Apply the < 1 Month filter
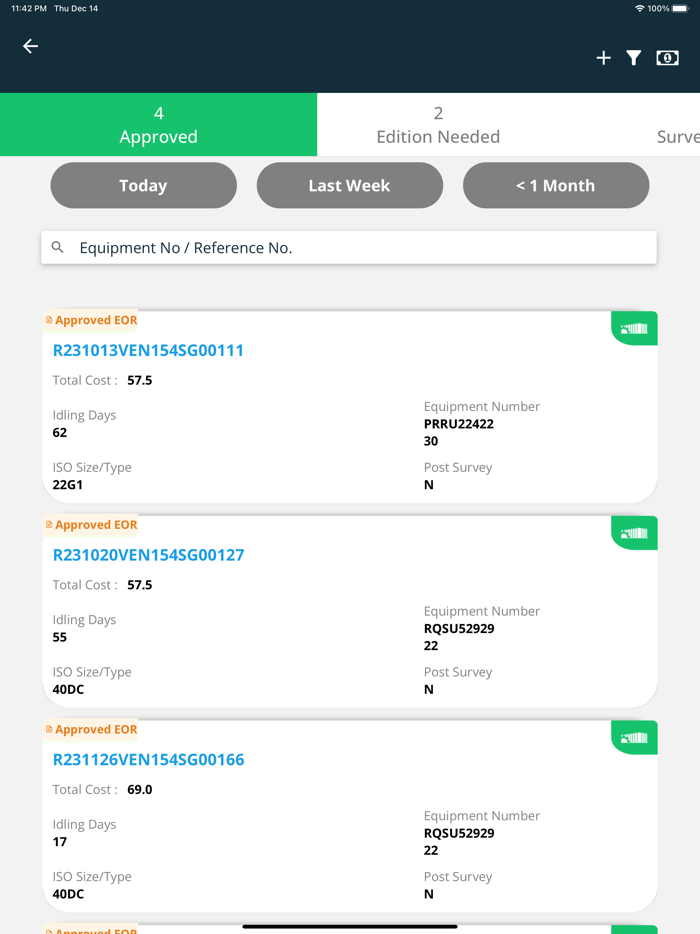 (x=555, y=185)
